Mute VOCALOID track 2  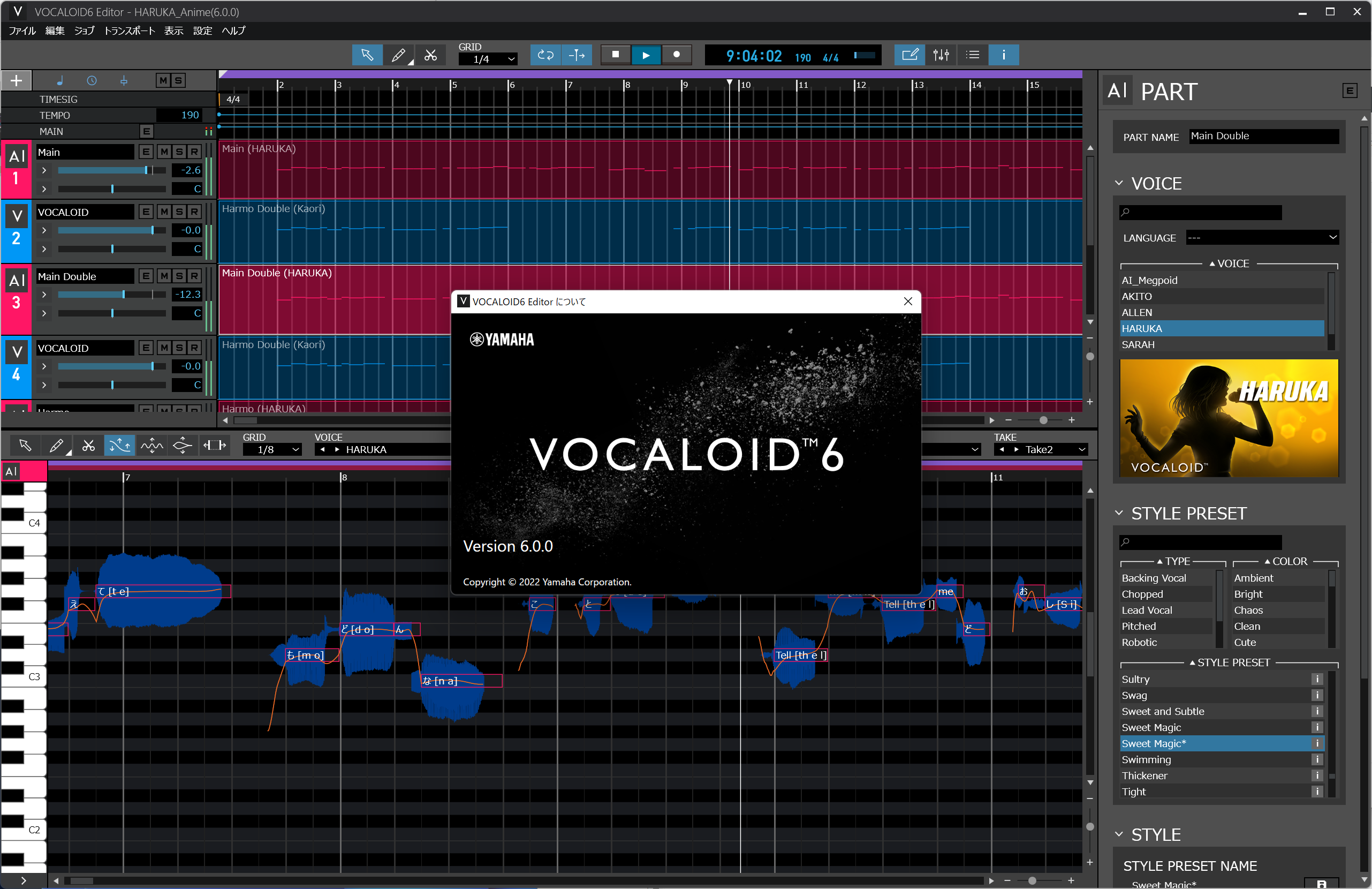coord(164,212)
